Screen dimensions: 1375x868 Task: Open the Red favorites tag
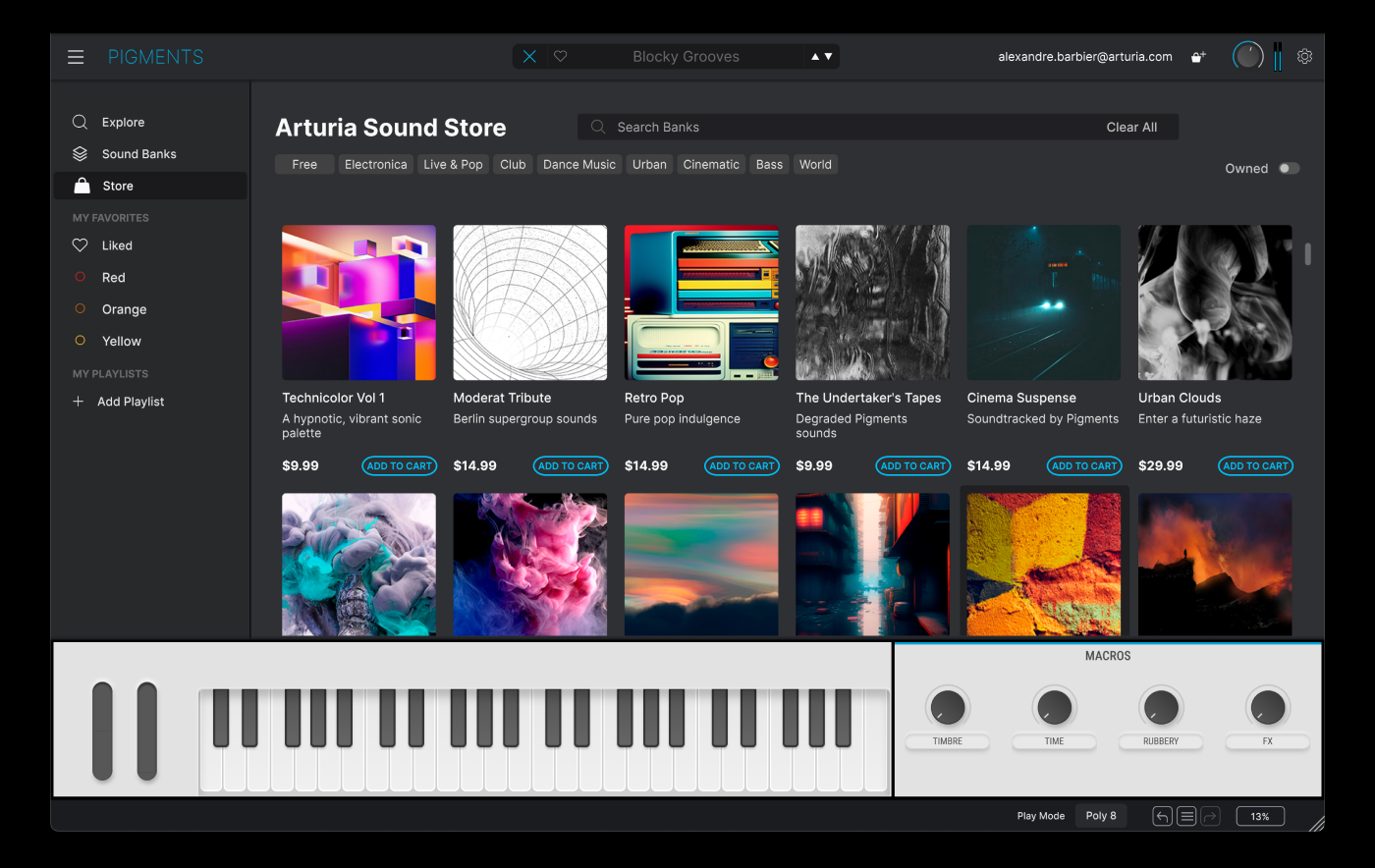149,278
